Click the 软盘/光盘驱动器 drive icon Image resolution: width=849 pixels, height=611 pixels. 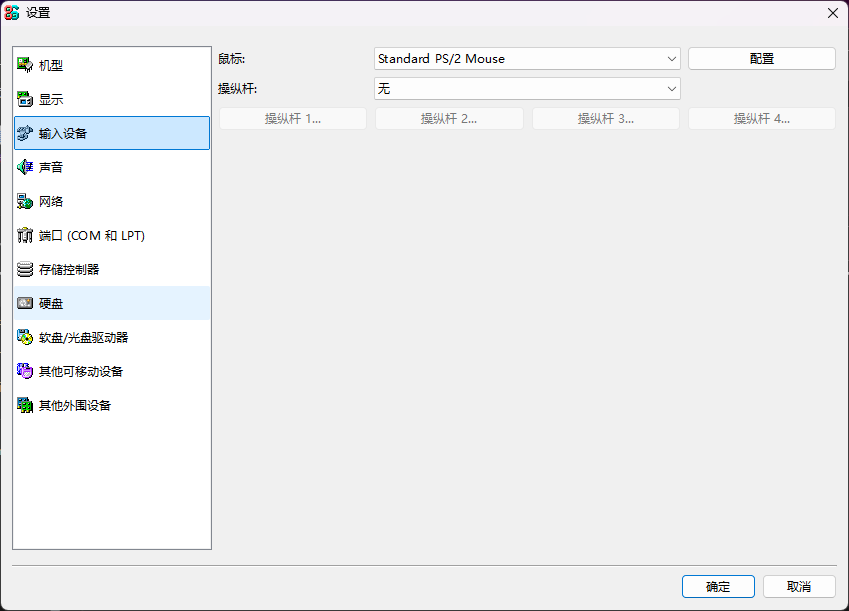point(25,337)
